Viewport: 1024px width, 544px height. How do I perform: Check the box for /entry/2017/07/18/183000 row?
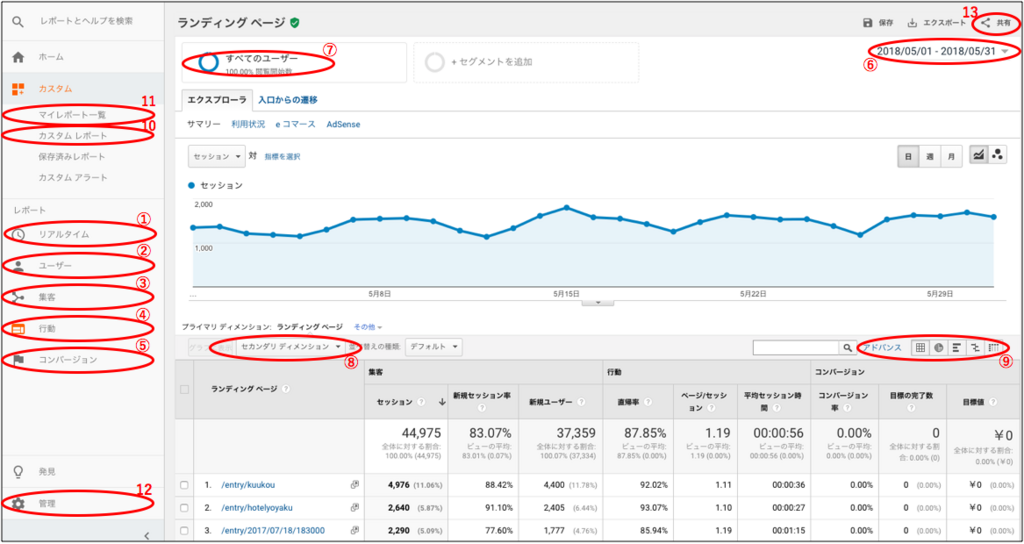pyautogui.click(x=184, y=530)
